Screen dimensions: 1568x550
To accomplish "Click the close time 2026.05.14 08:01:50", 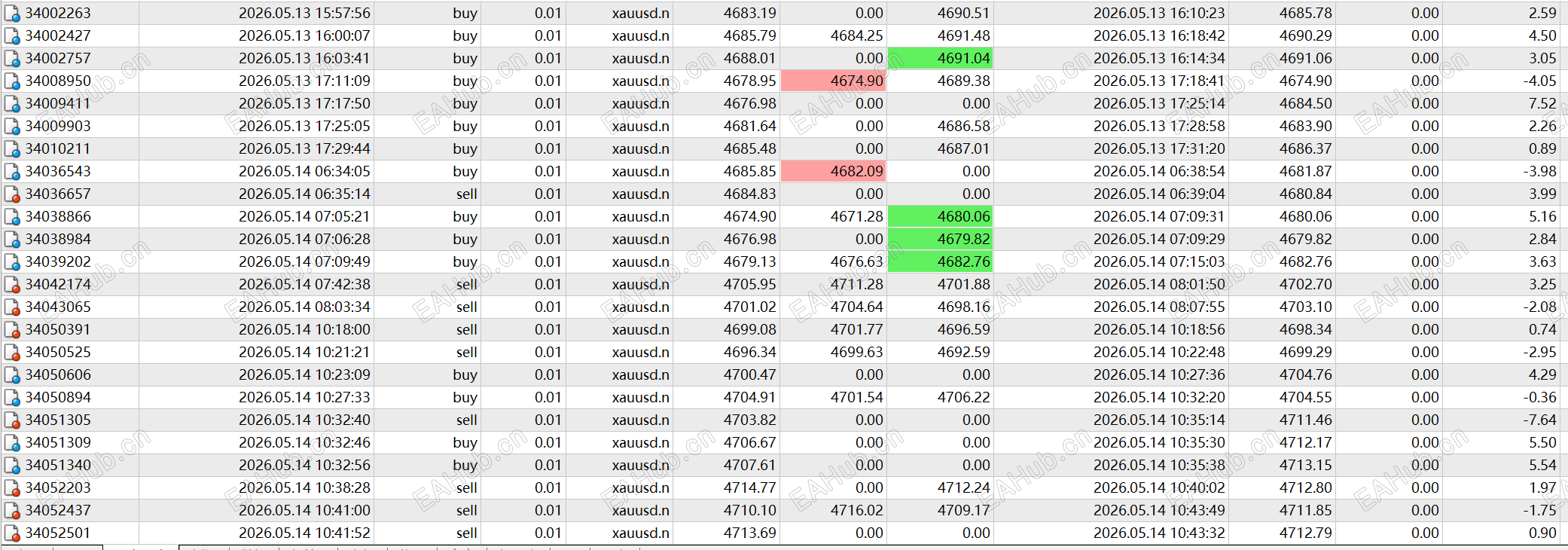I will (1159, 284).
